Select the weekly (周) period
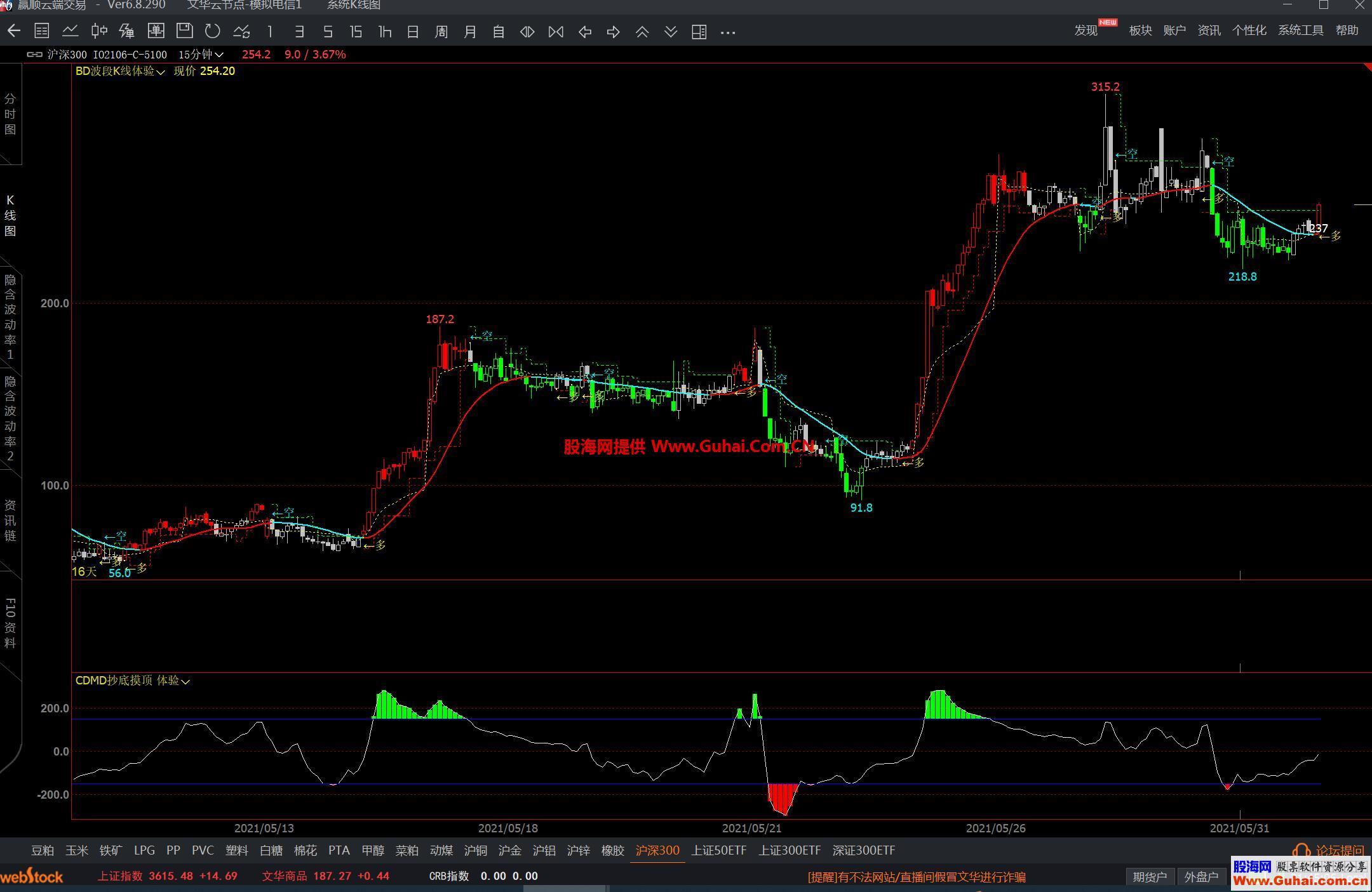Viewport: 1372px width, 892px height. [441, 32]
